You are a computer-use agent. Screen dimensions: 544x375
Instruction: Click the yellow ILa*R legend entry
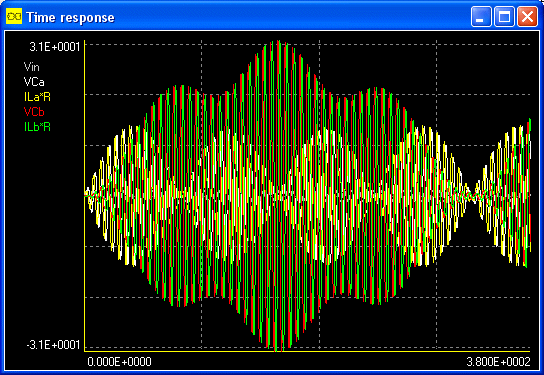point(37,97)
